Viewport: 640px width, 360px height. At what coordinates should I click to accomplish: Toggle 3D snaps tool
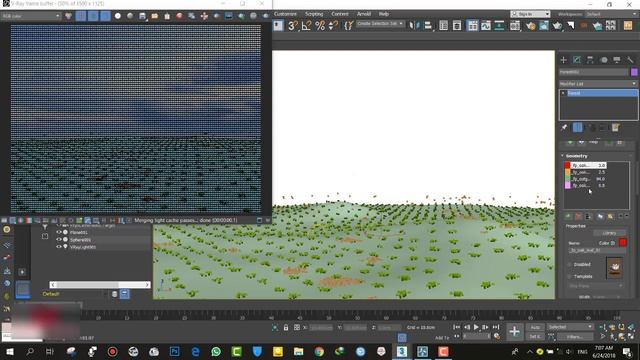tap(293, 26)
